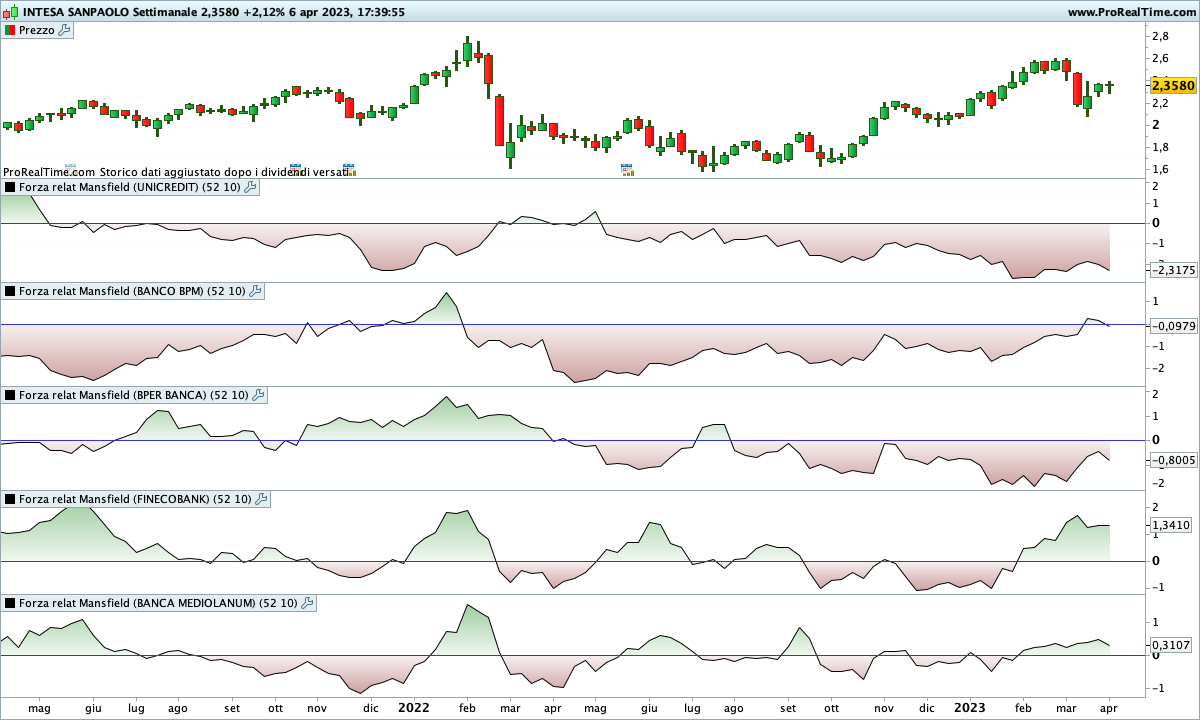The image size is (1200, 720).
Task: Click black swatch of UNICREDIT indicator
Action: click(x=10, y=187)
